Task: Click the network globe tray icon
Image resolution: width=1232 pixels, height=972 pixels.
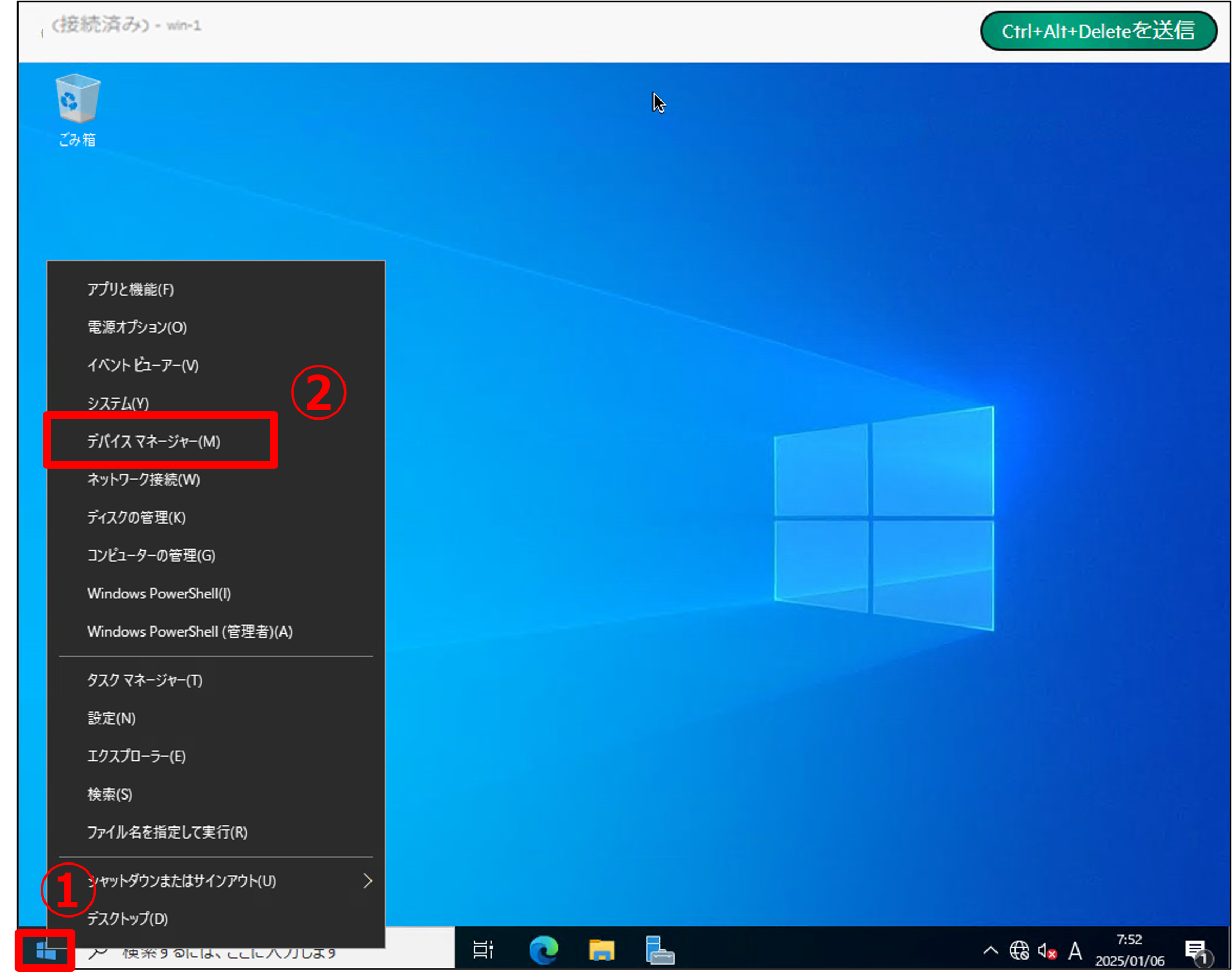Action: [1019, 950]
